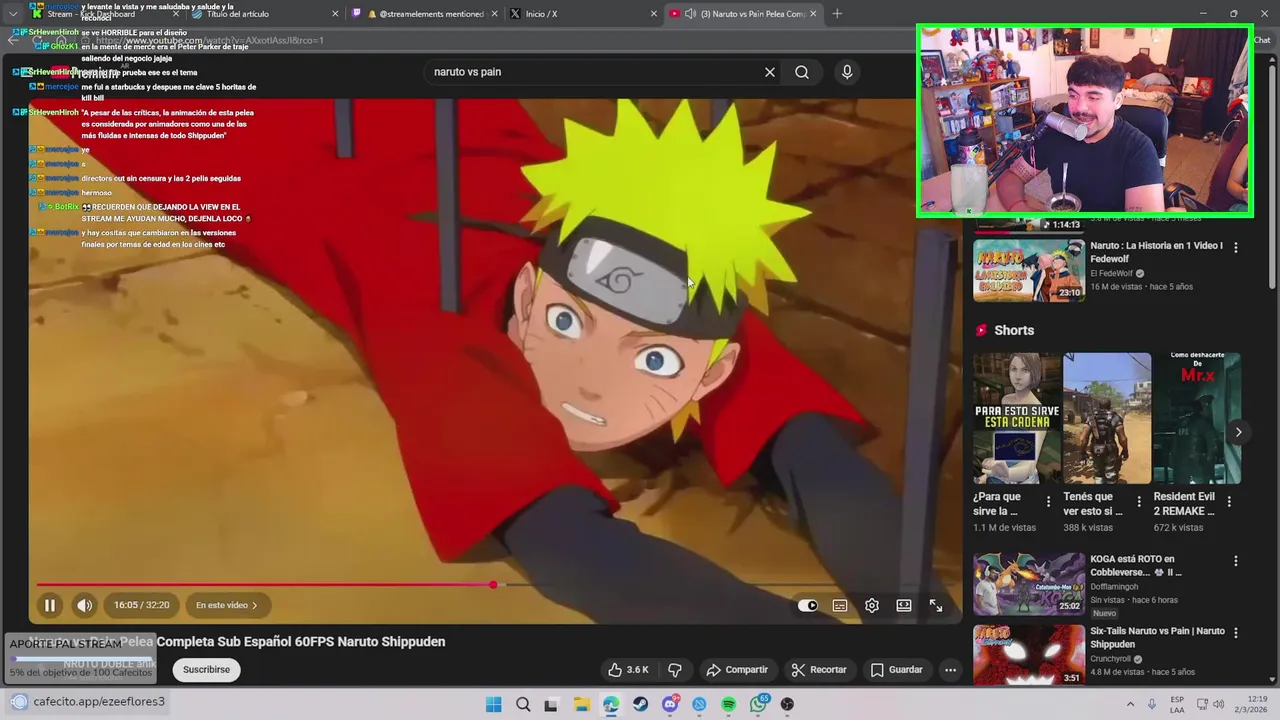
Task: Open 'Naruto : La Historia en 1 Video' thumbnail
Action: tap(1029, 270)
